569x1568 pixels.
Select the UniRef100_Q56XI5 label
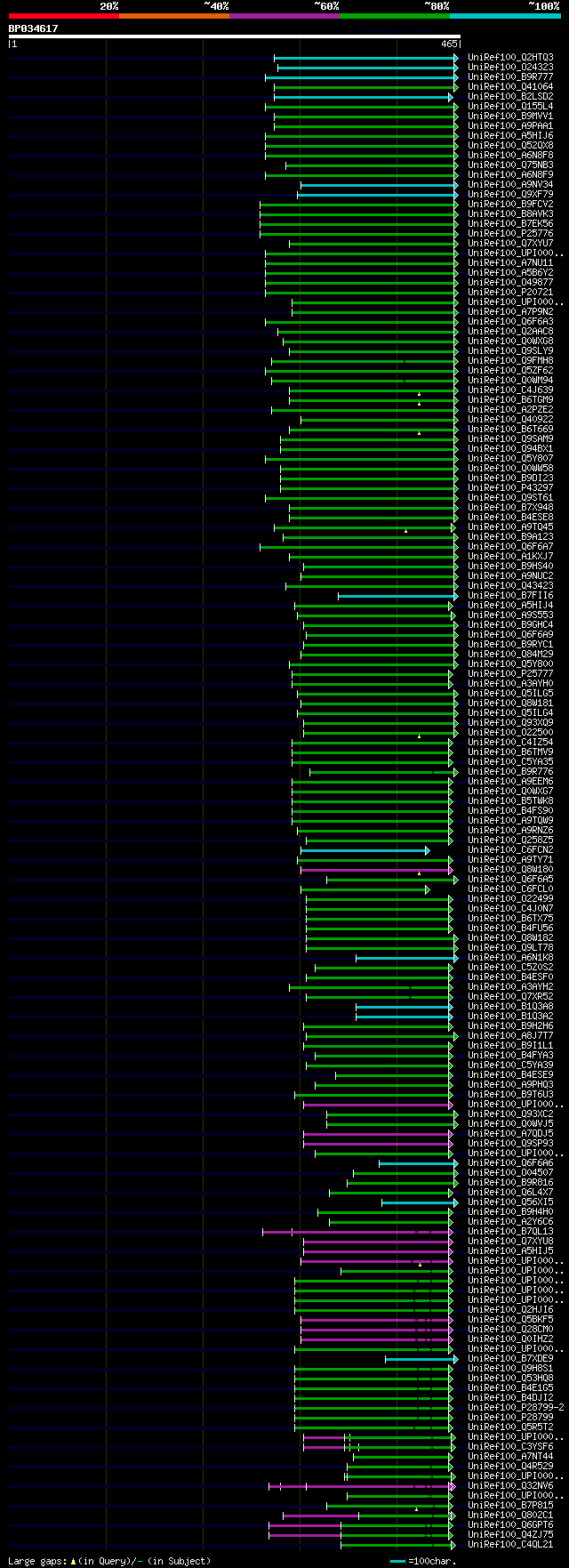(x=510, y=1202)
